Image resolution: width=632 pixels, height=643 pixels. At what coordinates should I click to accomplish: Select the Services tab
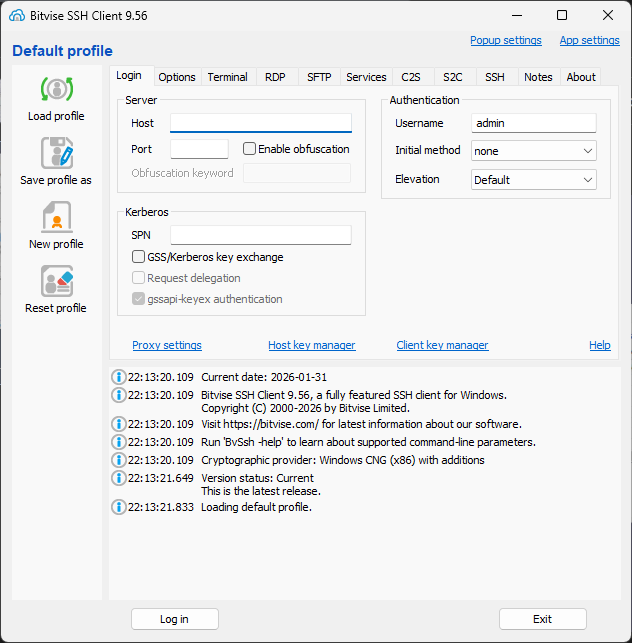(x=366, y=77)
